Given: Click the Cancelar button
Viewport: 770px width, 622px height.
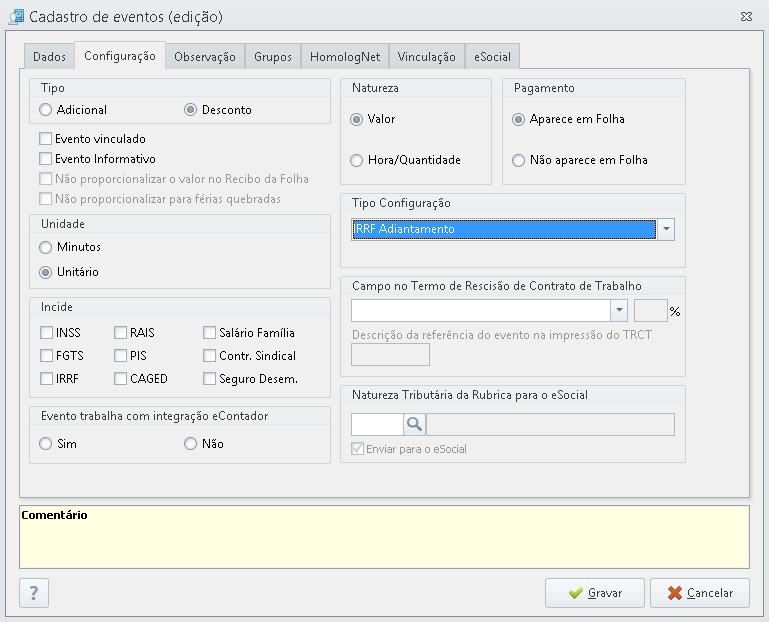Looking at the screenshot, I should tap(700, 593).
